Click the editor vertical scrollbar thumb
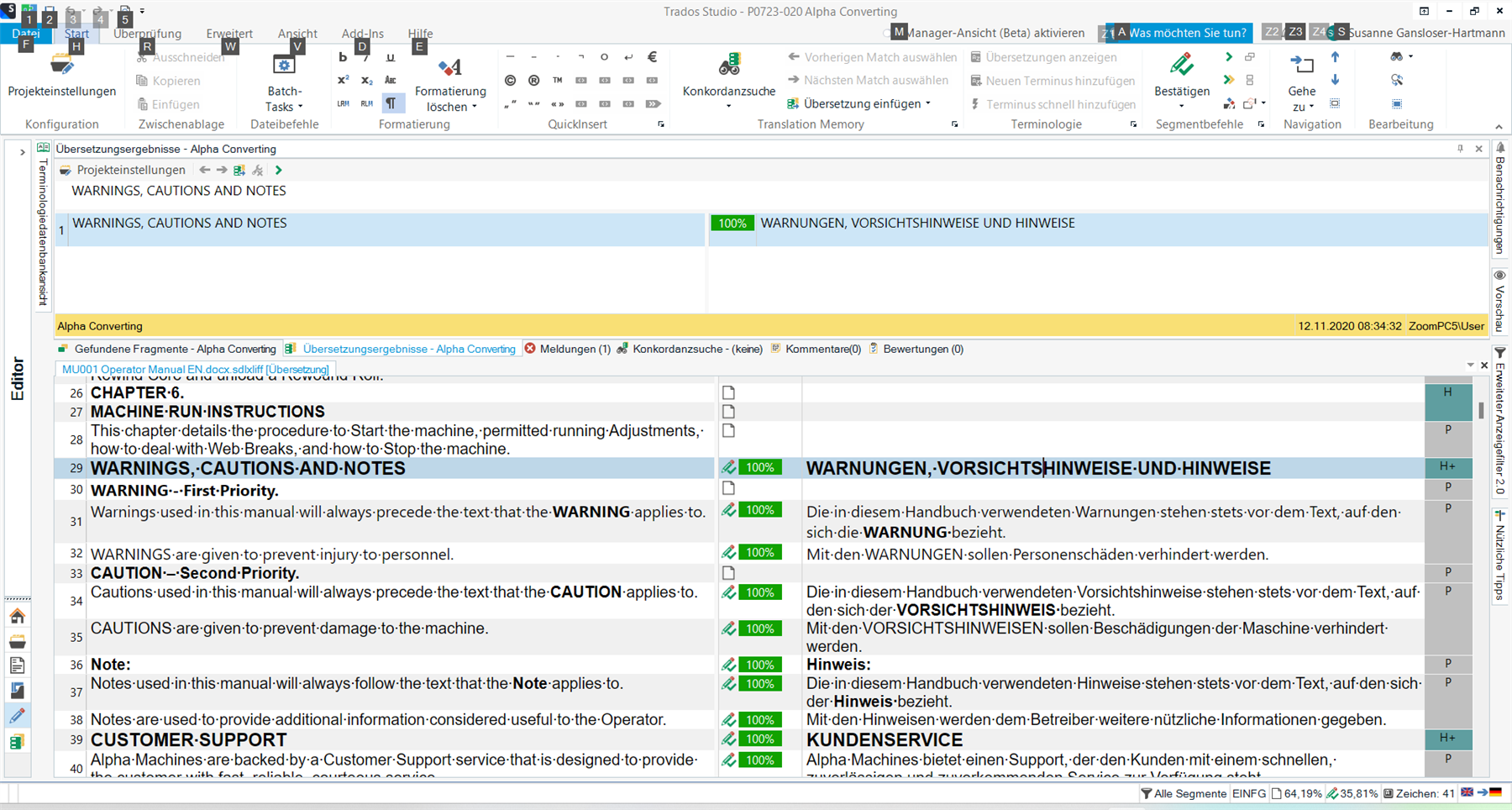 (x=1481, y=410)
